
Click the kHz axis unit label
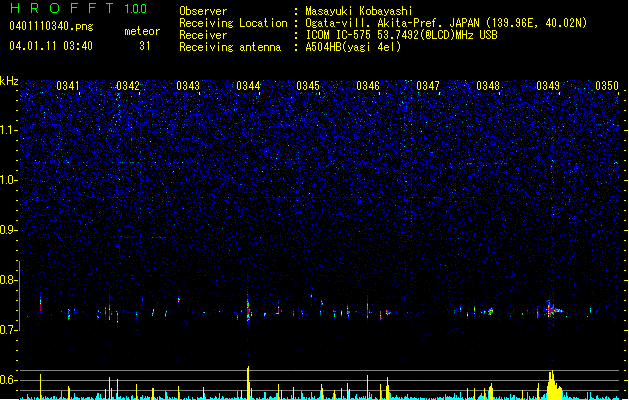point(9,81)
